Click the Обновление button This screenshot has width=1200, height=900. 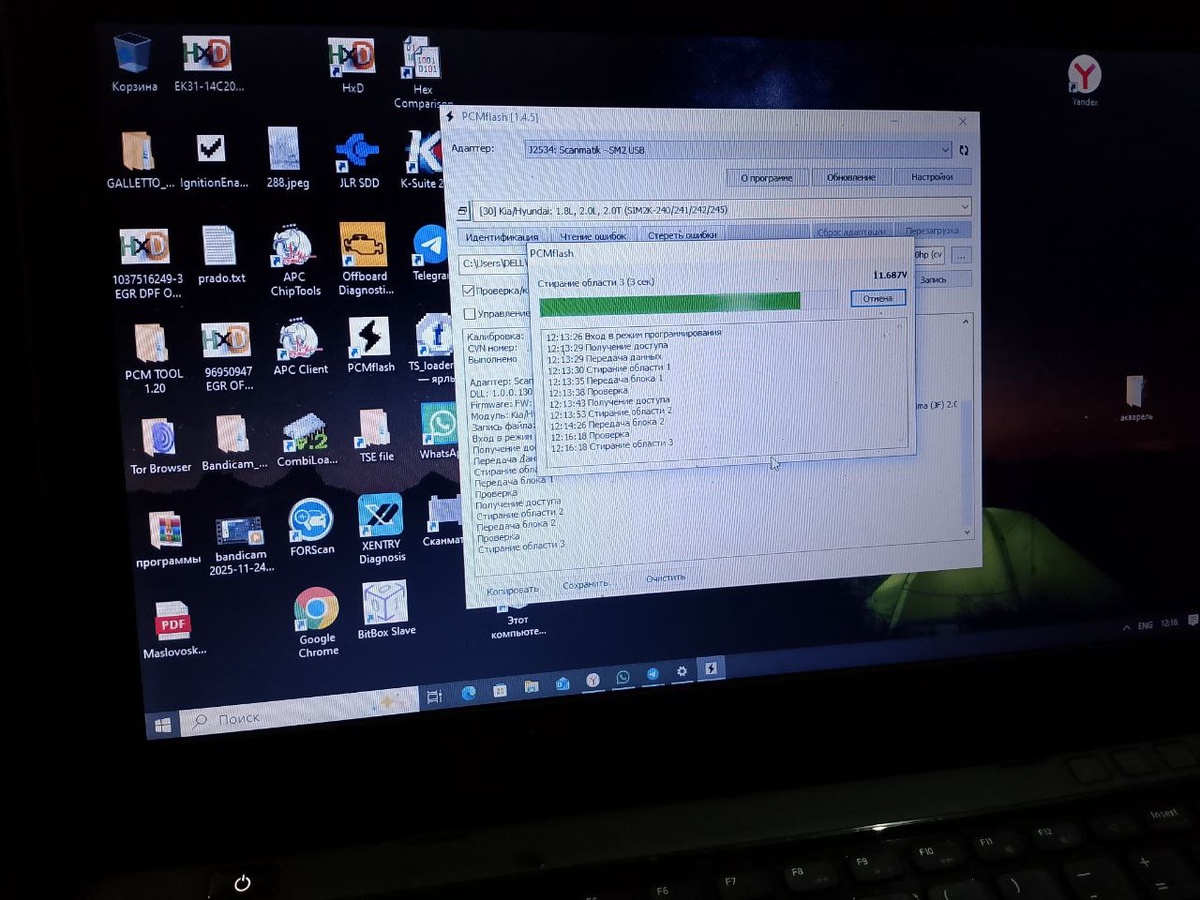click(850, 177)
